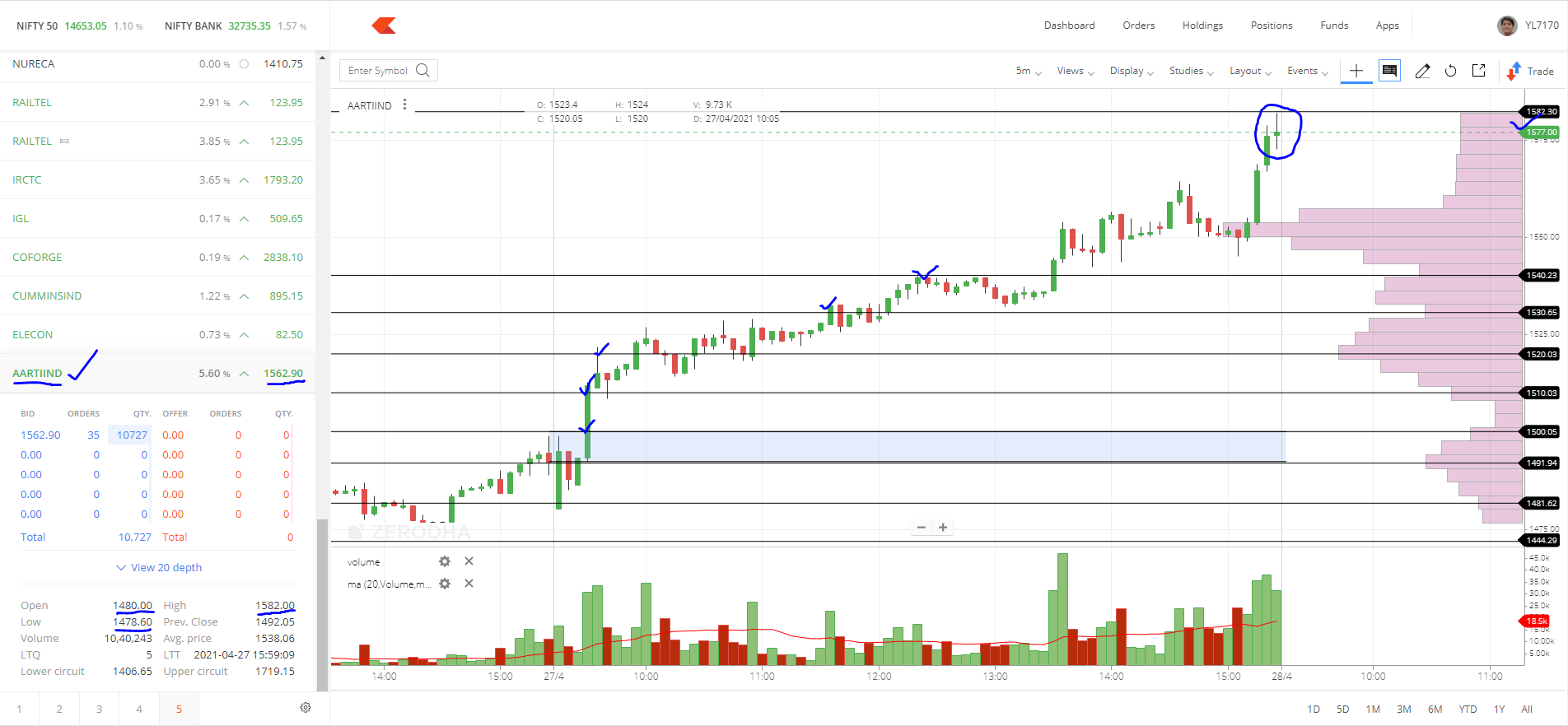Open the Funds page

tap(1334, 26)
